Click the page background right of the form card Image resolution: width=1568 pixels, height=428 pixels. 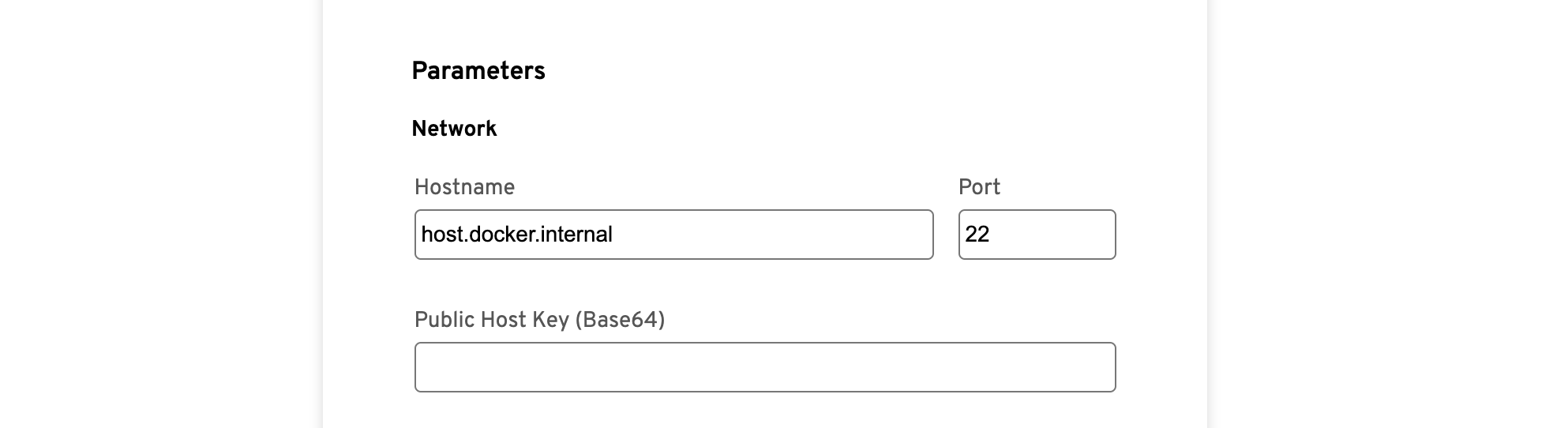tap(1390, 213)
